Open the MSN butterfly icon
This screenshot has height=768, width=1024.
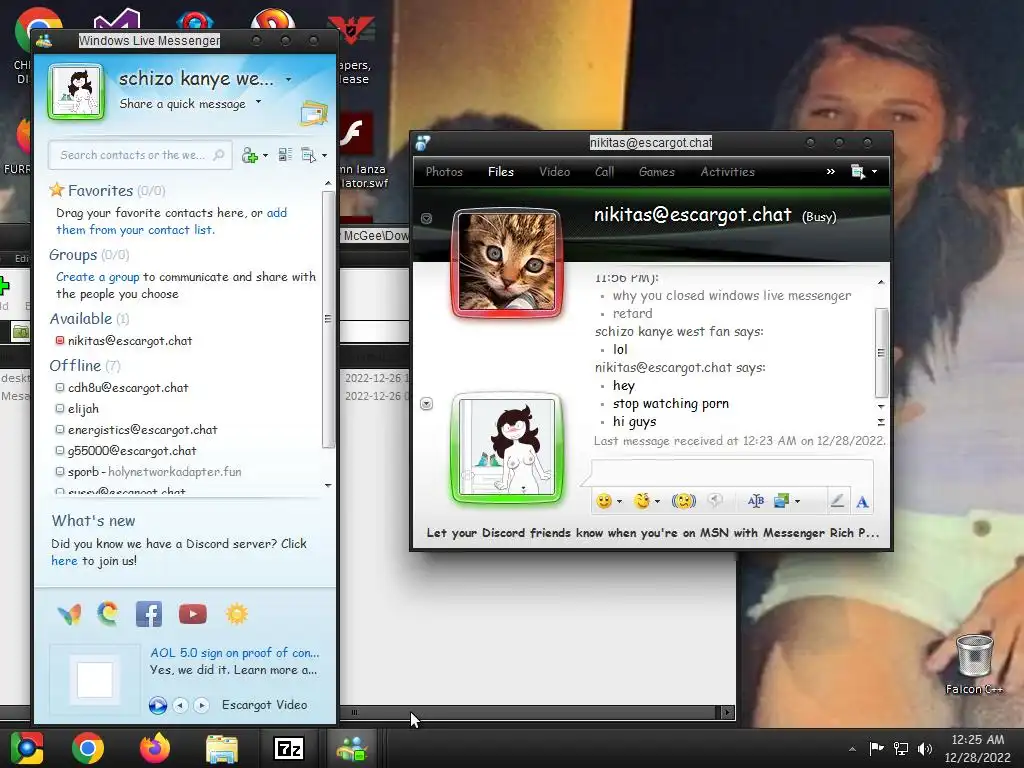(x=69, y=614)
